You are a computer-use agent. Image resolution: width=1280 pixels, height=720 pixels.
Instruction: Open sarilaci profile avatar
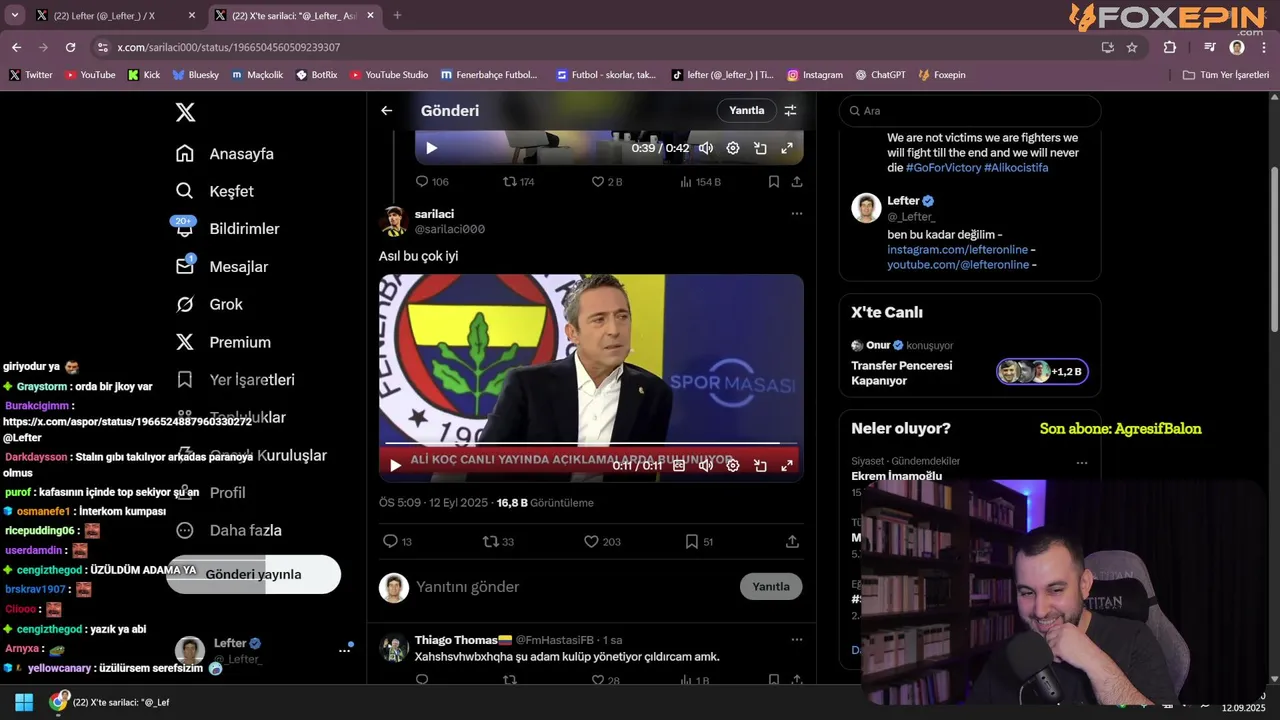coord(394,221)
